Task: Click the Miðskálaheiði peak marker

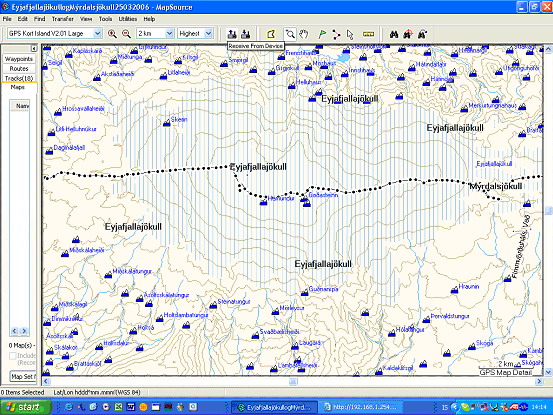Action: (65, 253)
